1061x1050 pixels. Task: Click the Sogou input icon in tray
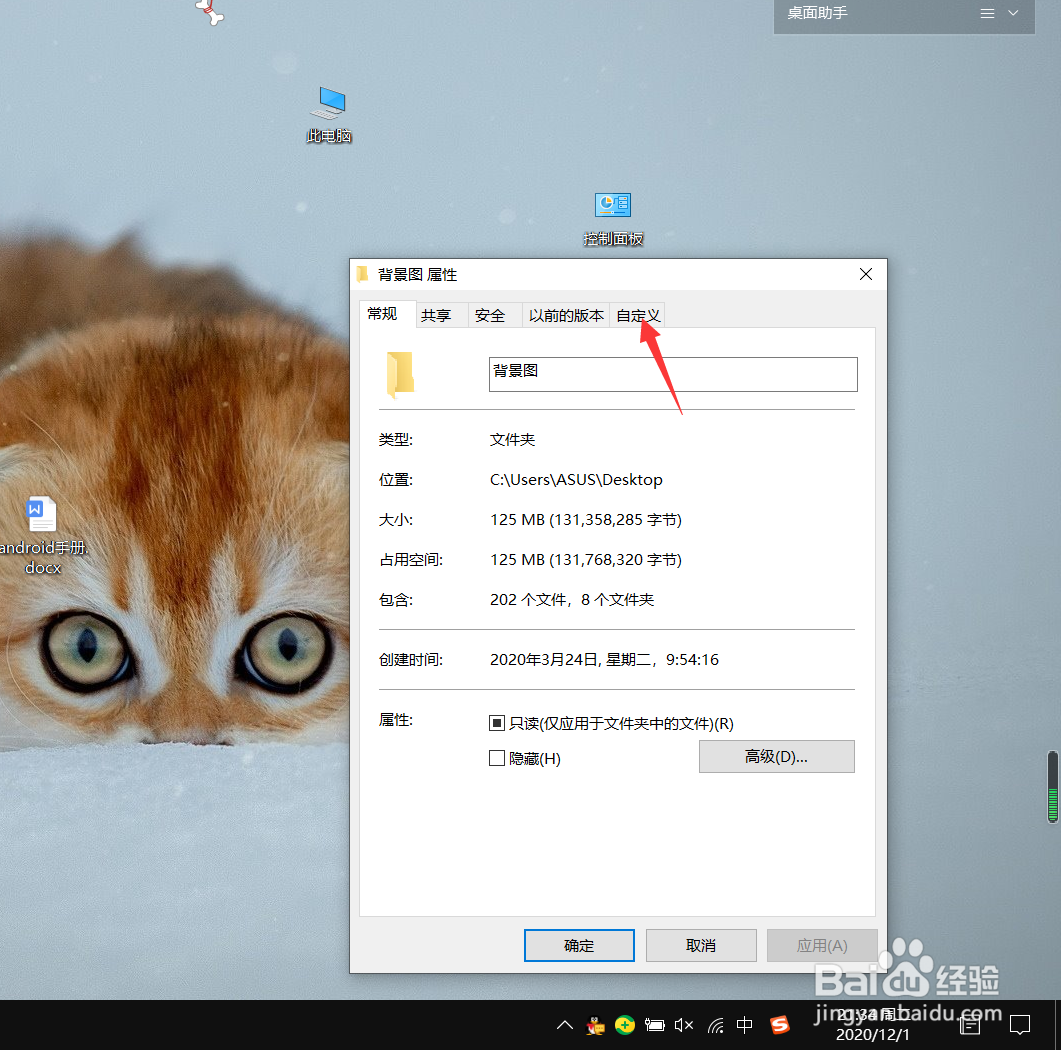pos(779,1025)
